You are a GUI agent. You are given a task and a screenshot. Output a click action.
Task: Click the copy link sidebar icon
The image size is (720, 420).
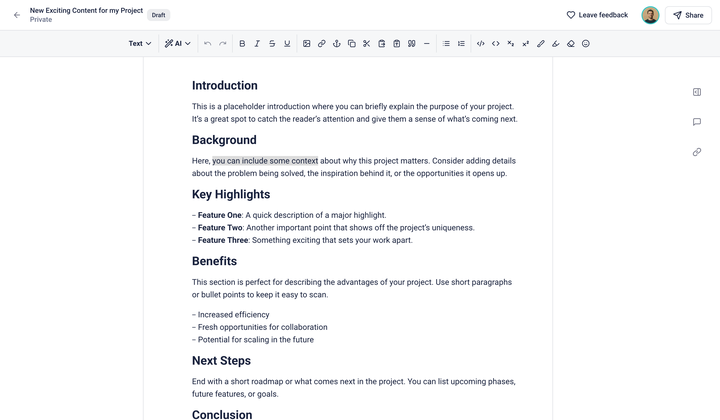(x=697, y=152)
